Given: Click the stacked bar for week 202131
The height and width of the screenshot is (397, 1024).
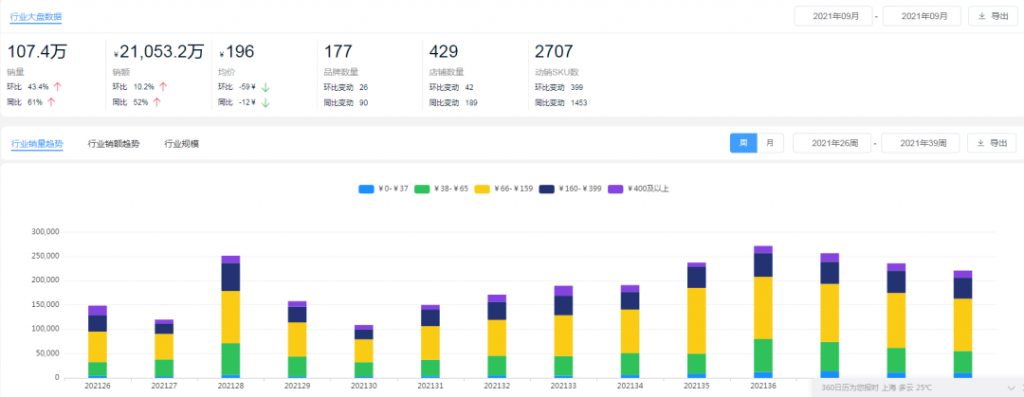Looking at the screenshot, I should (430, 341).
